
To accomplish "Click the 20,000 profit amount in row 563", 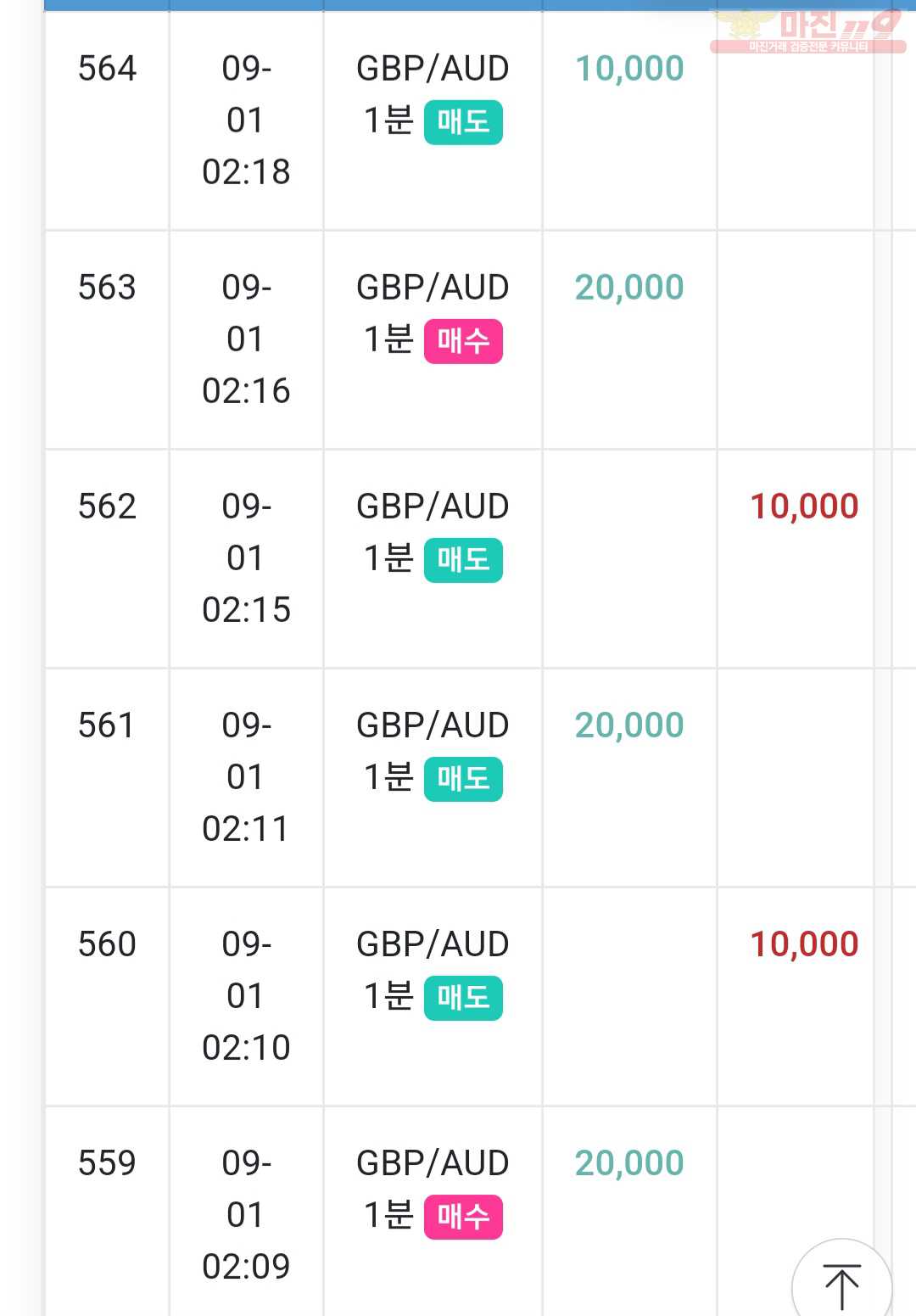I will point(629,288).
